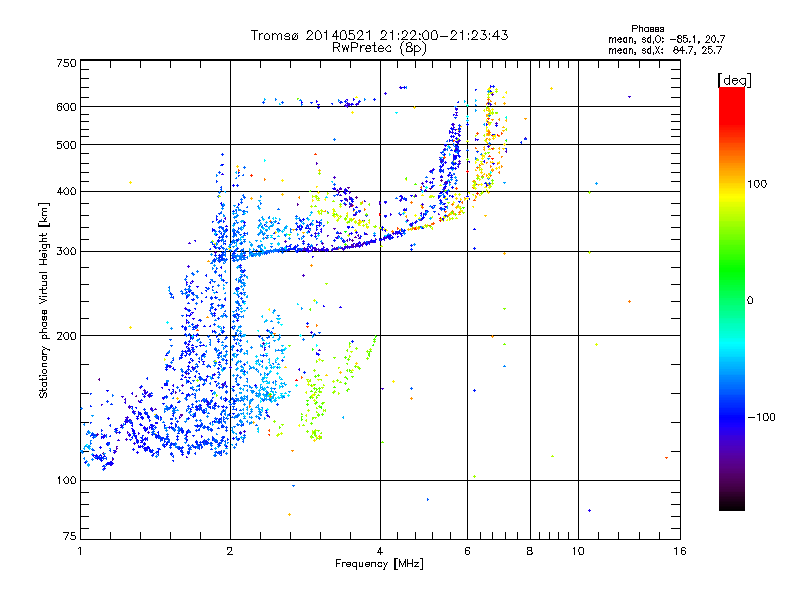Image resolution: width=800 pixels, height=600 pixels.
Task: Click the x-axis label '6'
Action: 467,551
